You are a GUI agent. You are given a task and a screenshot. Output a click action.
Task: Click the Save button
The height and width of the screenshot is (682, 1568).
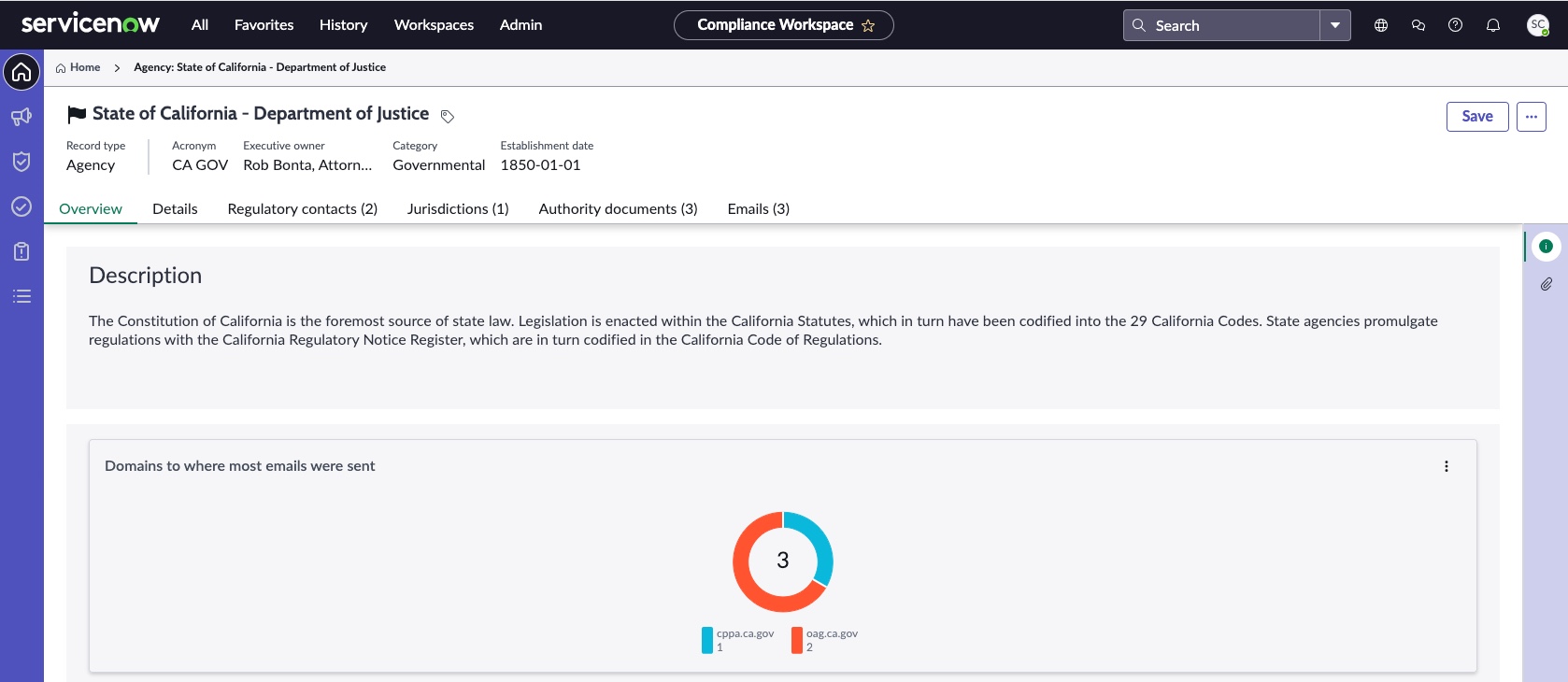coord(1477,117)
